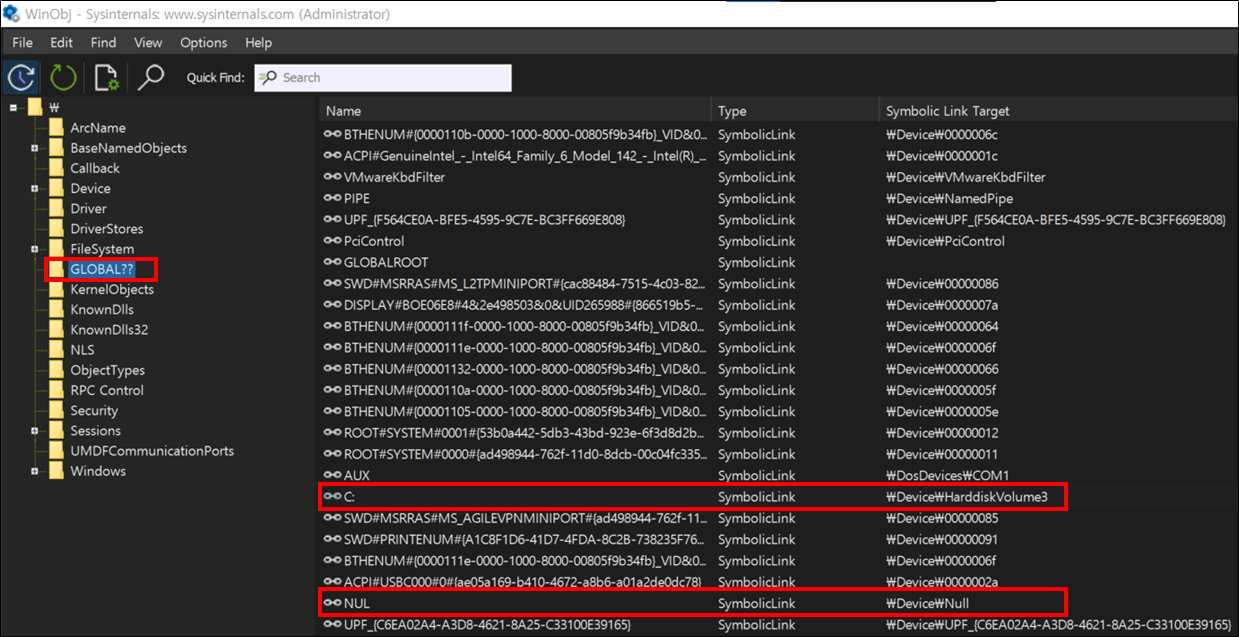Open the File menu
Viewport: 1239px width, 637px height.
pyautogui.click(x=22, y=43)
